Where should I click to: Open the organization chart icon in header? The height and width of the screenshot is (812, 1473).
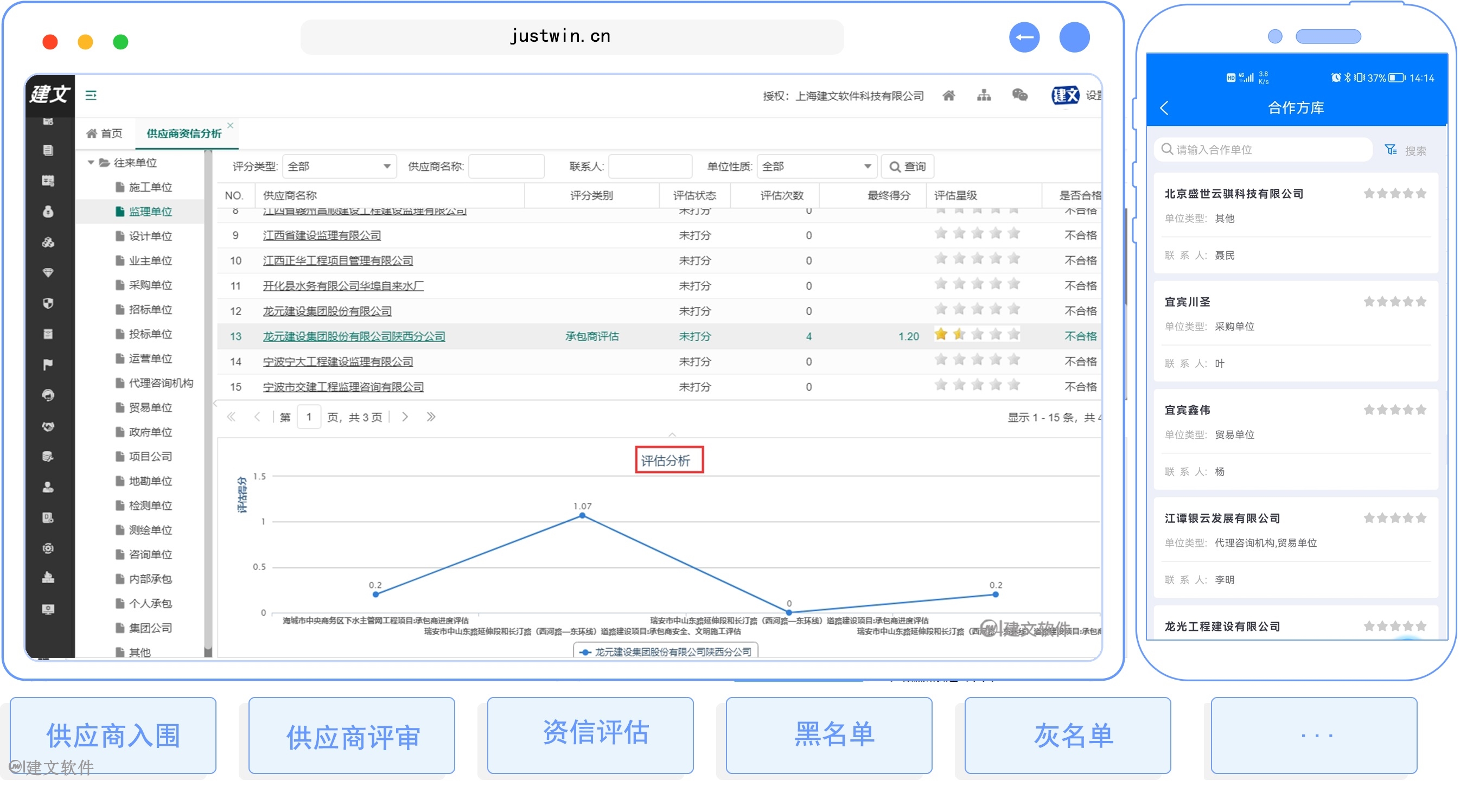(984, 95)
